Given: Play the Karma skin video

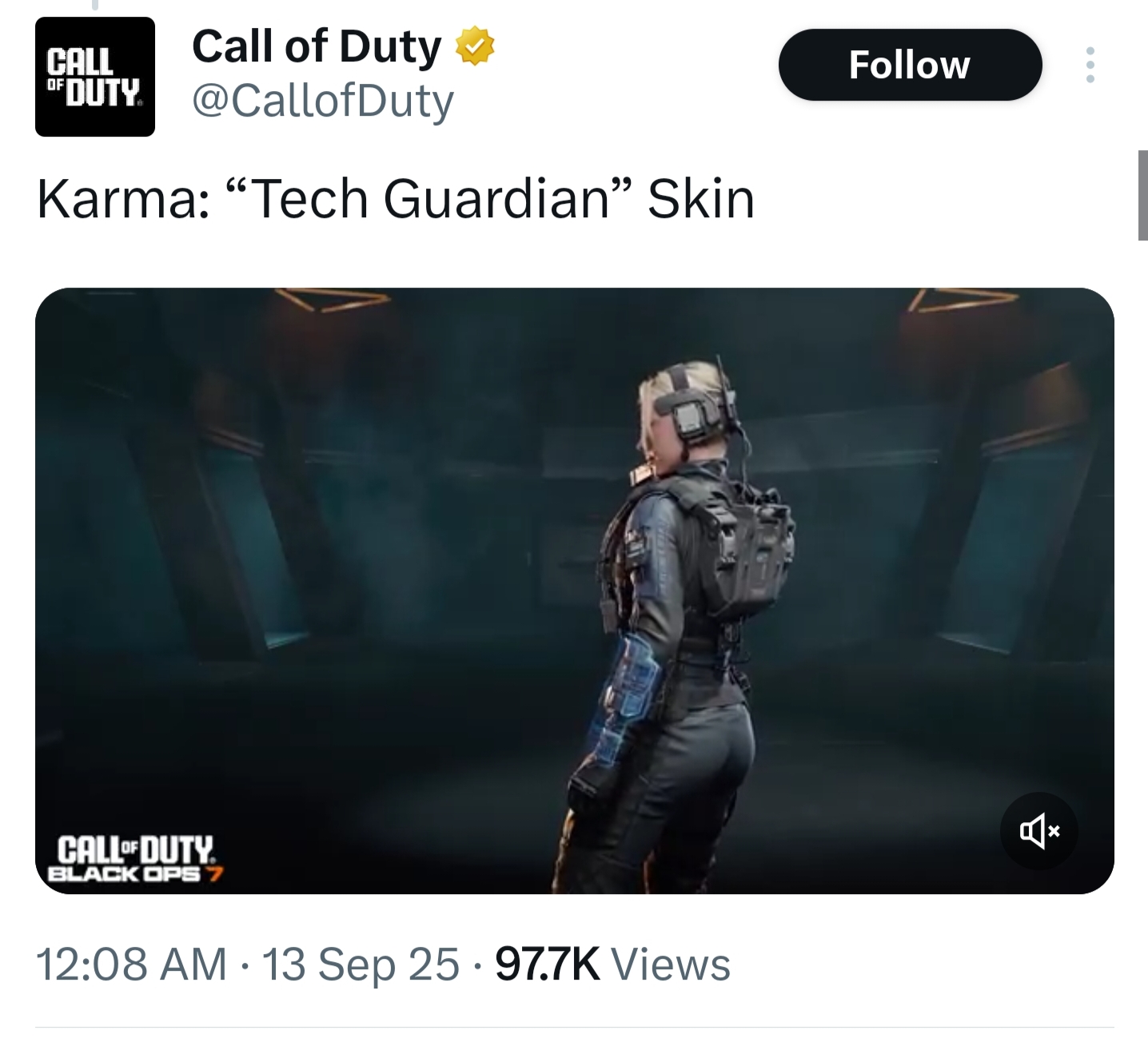Looking at the screenshot, I should (x=574, y=591).
